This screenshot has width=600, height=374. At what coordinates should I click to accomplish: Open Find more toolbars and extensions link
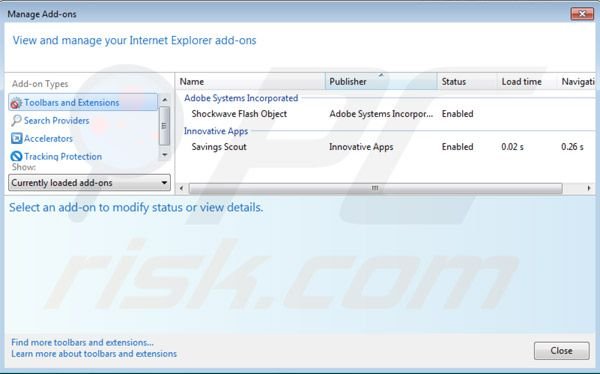82,342
